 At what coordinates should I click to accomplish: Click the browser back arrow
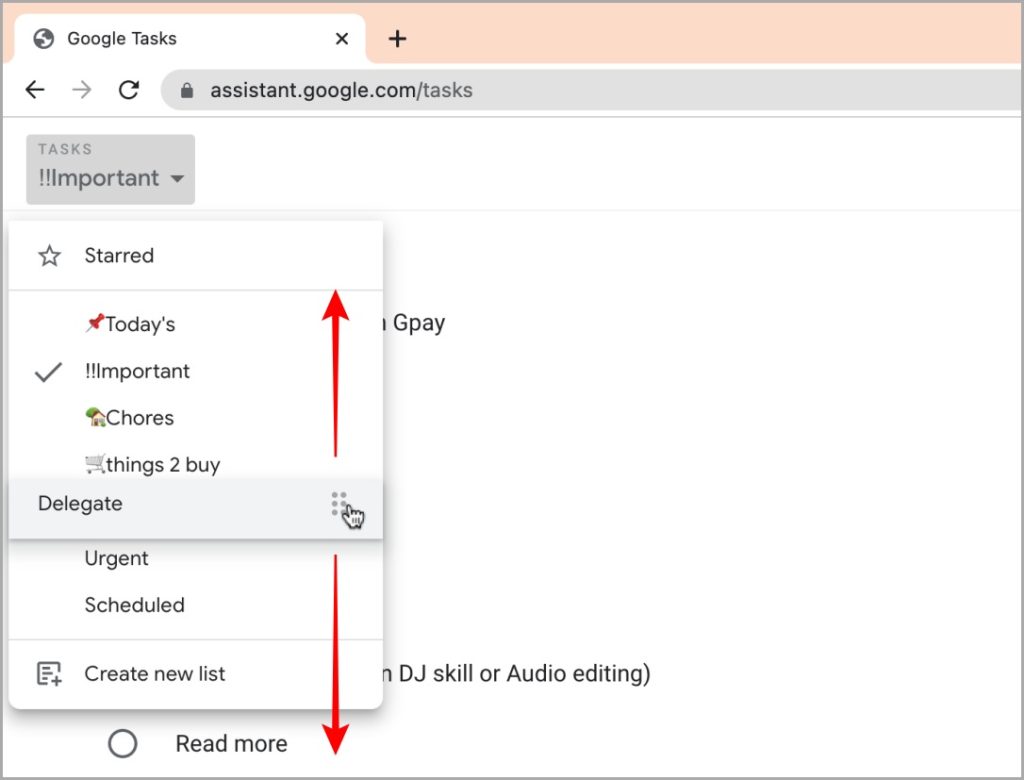[35, 89]
